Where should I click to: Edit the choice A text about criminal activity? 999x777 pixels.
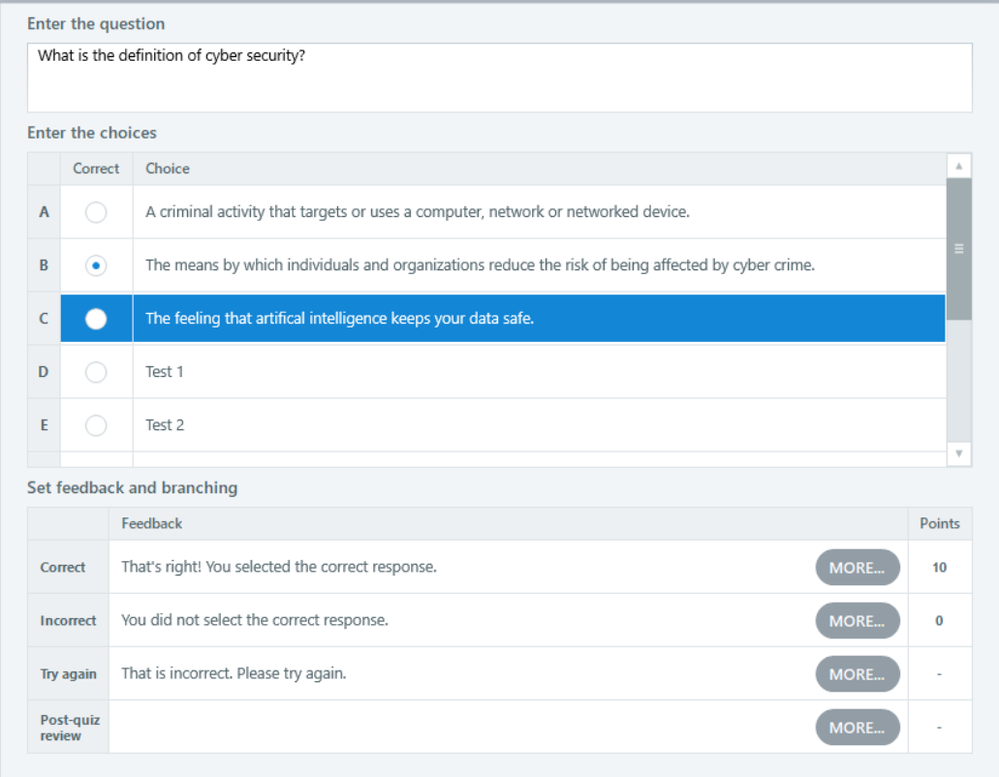(417, 212)
